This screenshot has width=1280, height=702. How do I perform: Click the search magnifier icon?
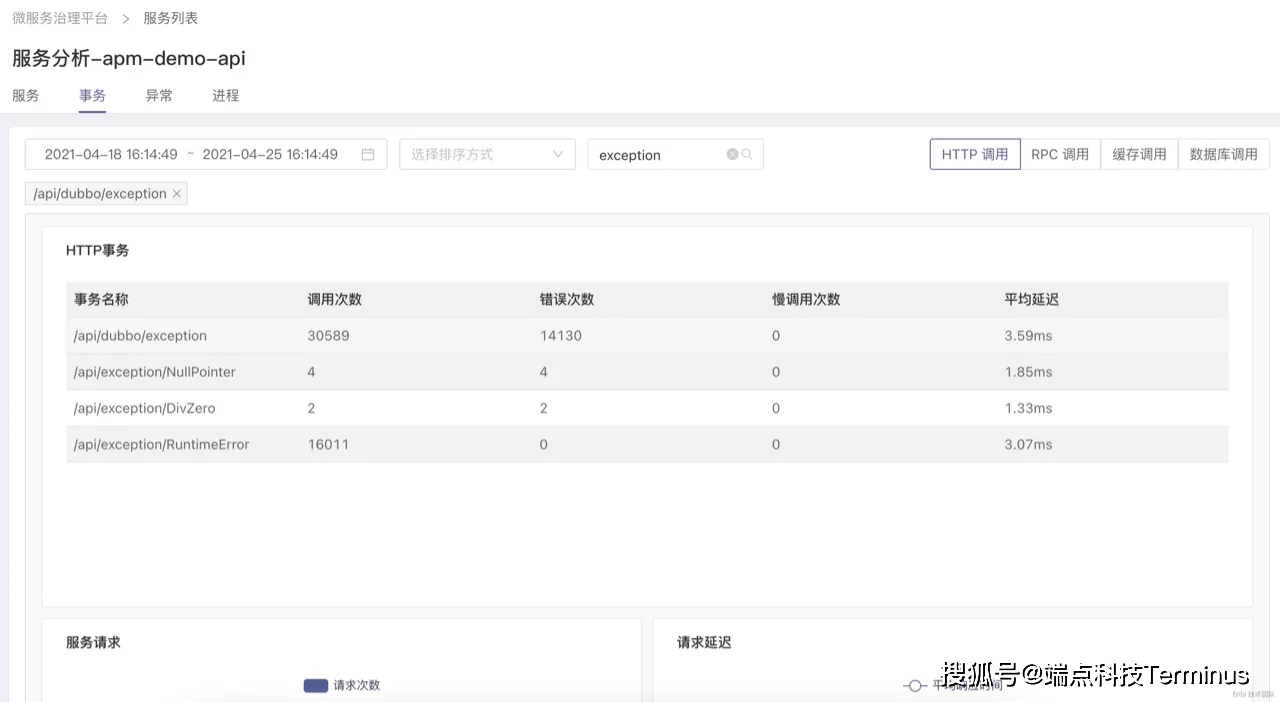tap(747, 155)
